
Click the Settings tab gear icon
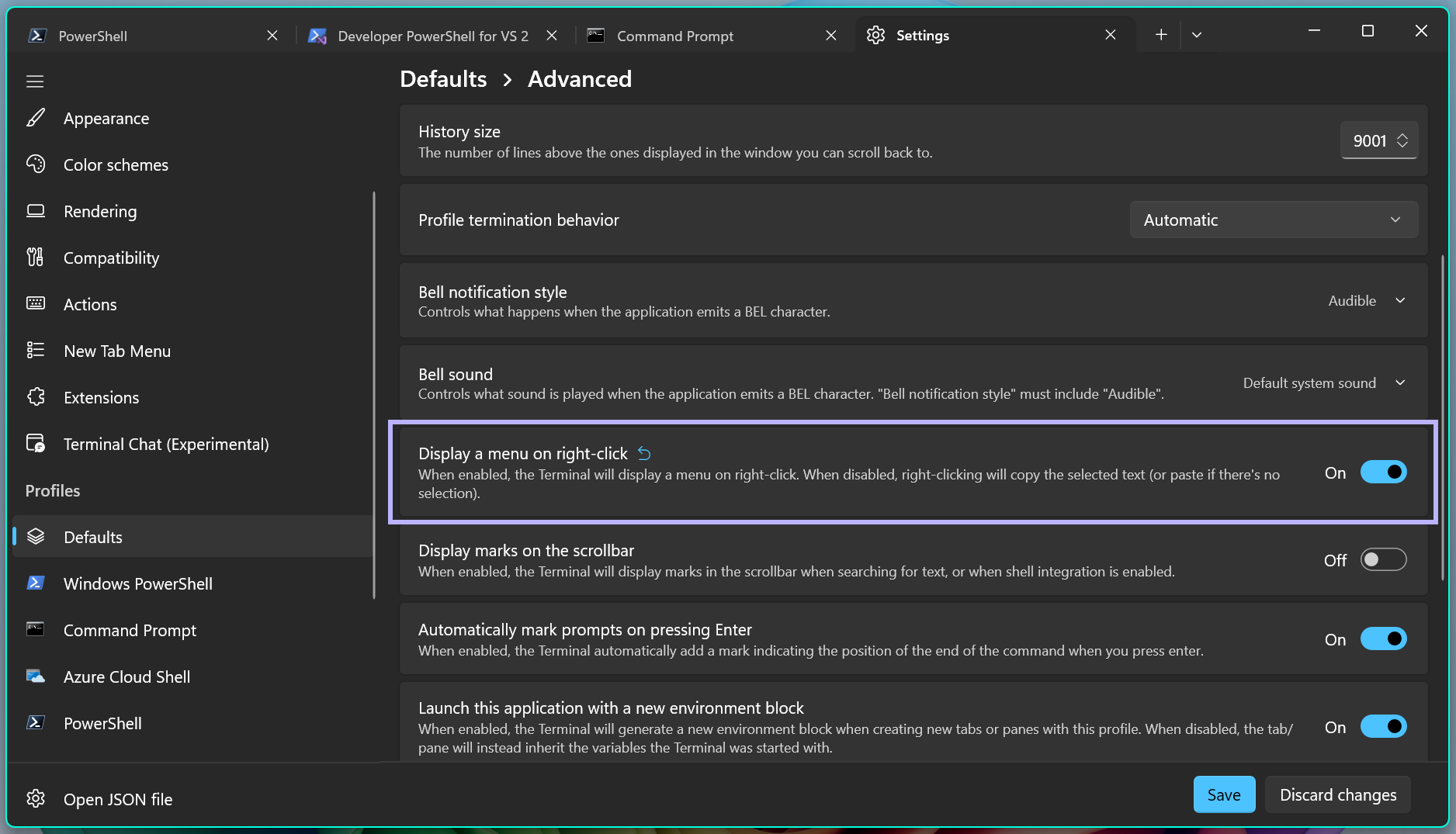[875, 36]
